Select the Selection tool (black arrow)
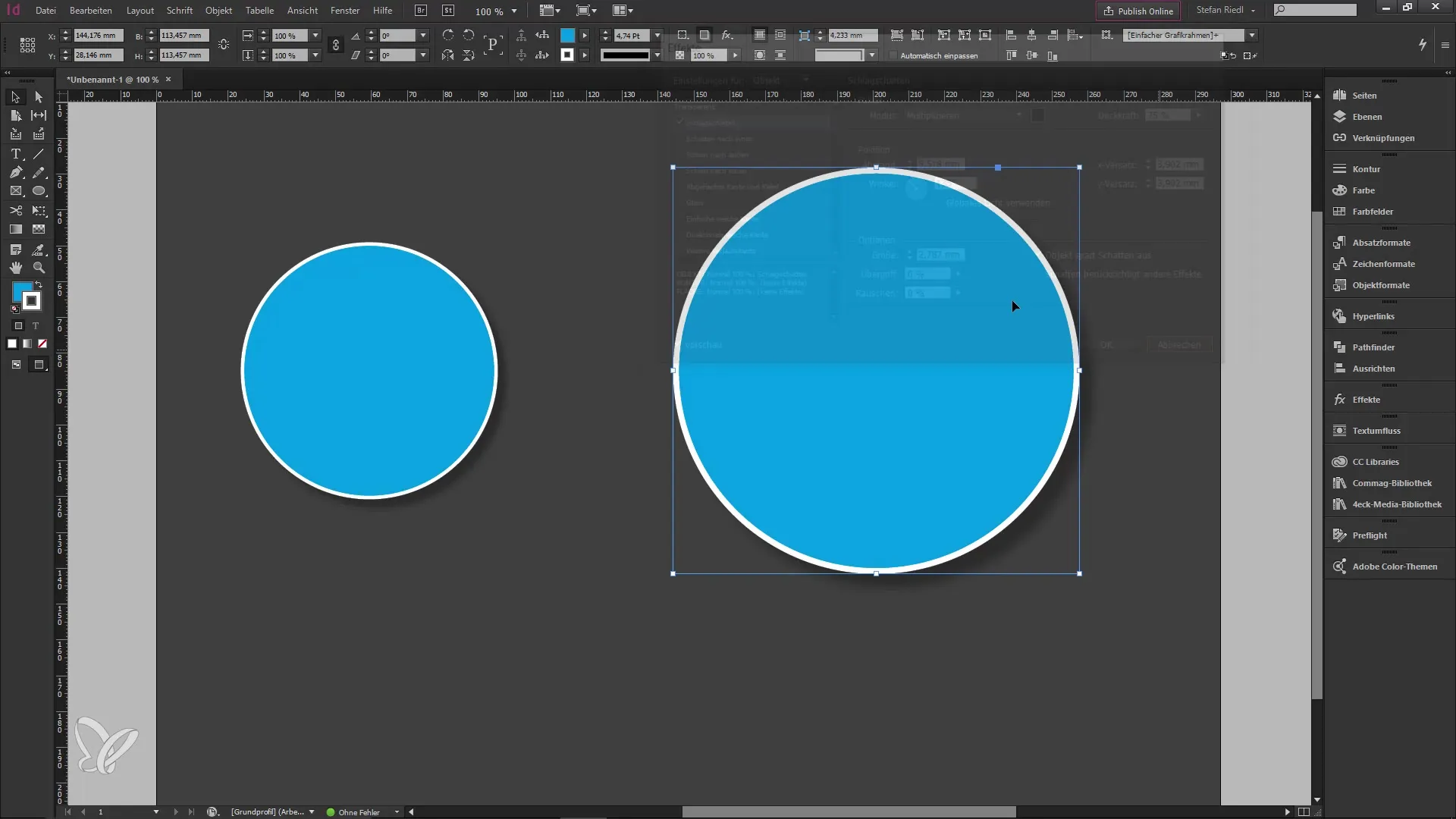Viewport: 1456px width, 819px height. tap(15, 97)
